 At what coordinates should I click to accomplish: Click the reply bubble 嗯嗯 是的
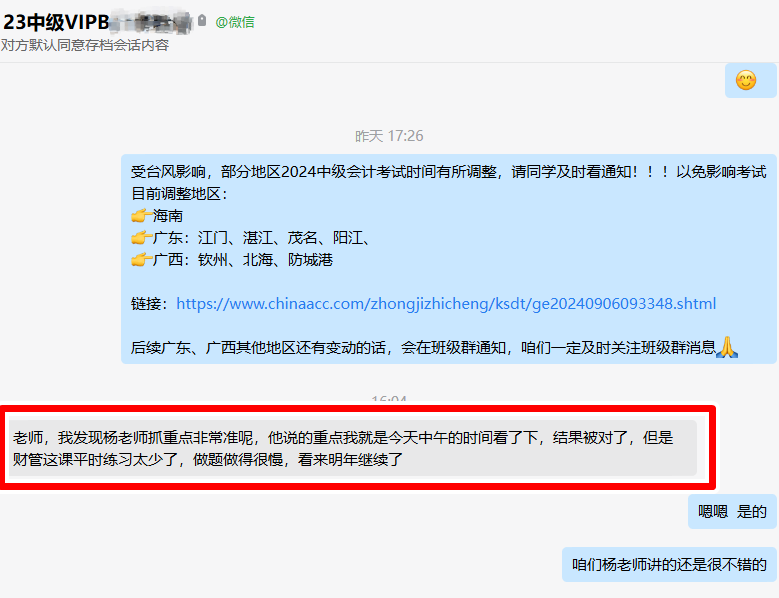[x=732, y=512]
